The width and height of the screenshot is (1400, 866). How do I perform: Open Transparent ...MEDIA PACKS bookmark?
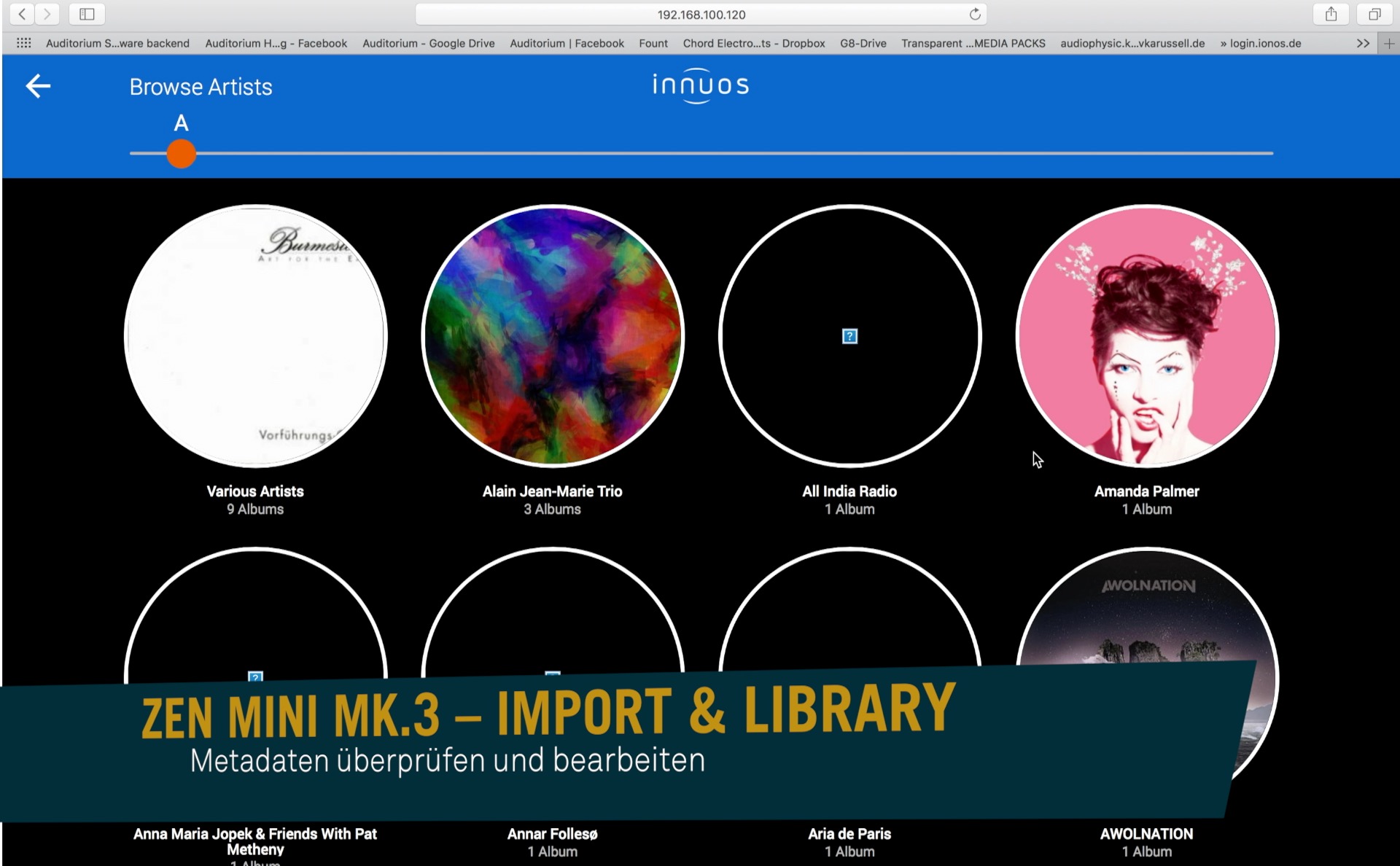point(973,43)
